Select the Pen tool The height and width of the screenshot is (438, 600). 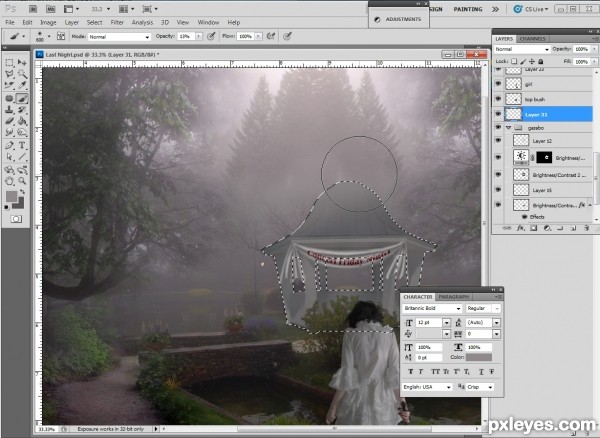pyautogui.click(x=10, y=145)
